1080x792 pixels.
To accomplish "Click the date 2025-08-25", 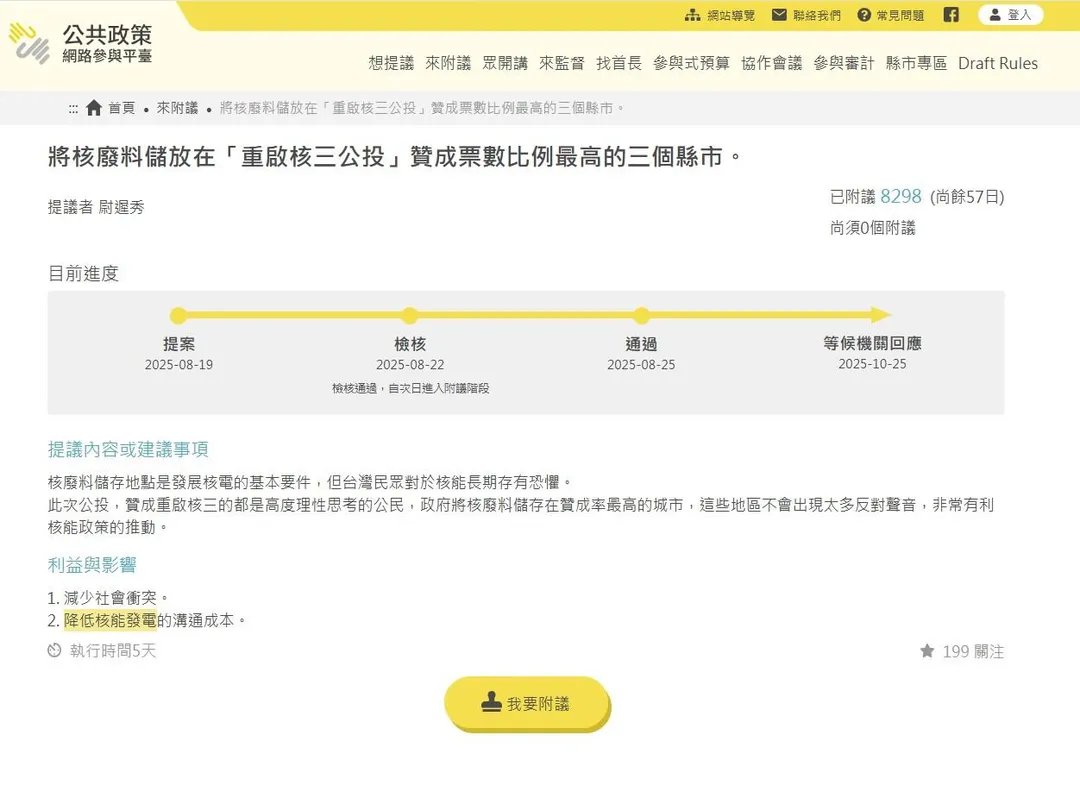I will [641, 364].
